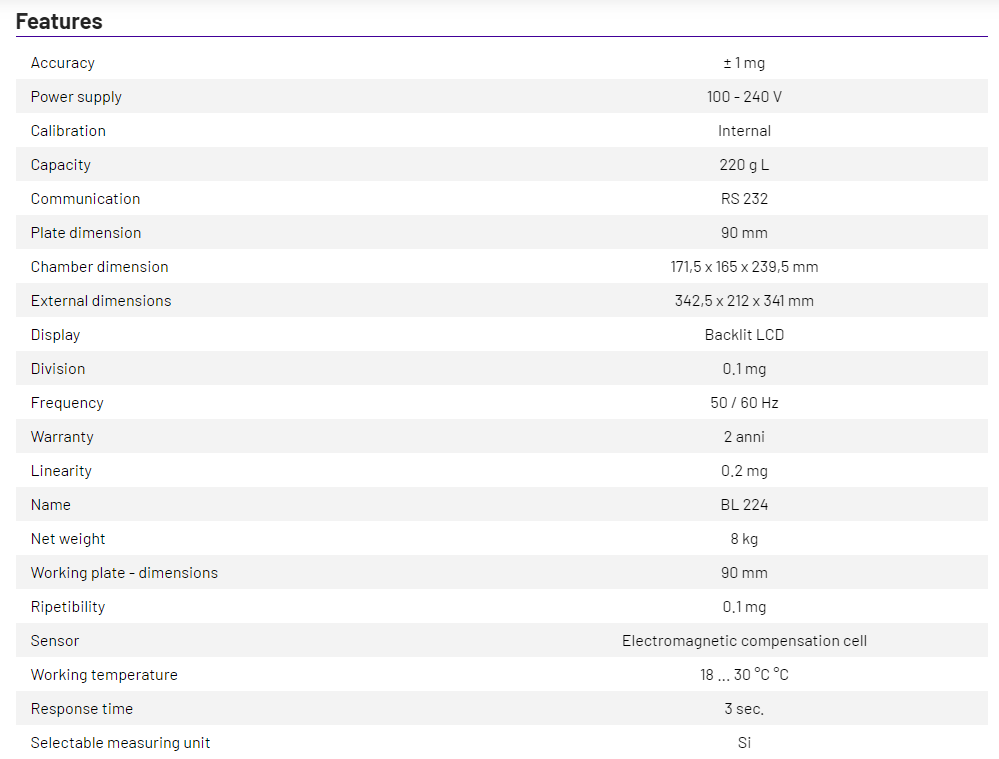Select the Chamber dimension value text
999x759 pixels.
(744, 267)
